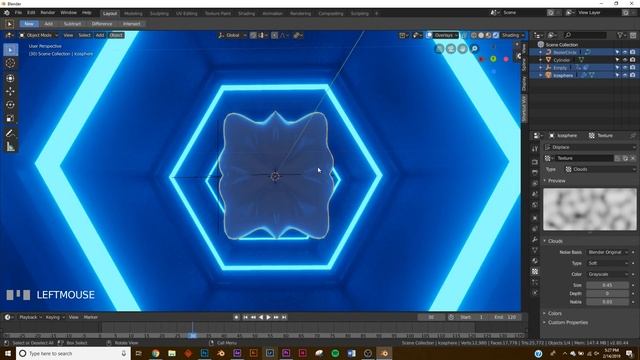Toggle the Overlays visibility button
This screenshot has height=360, width=640.
pyautogui.click(x=429, y=36)
